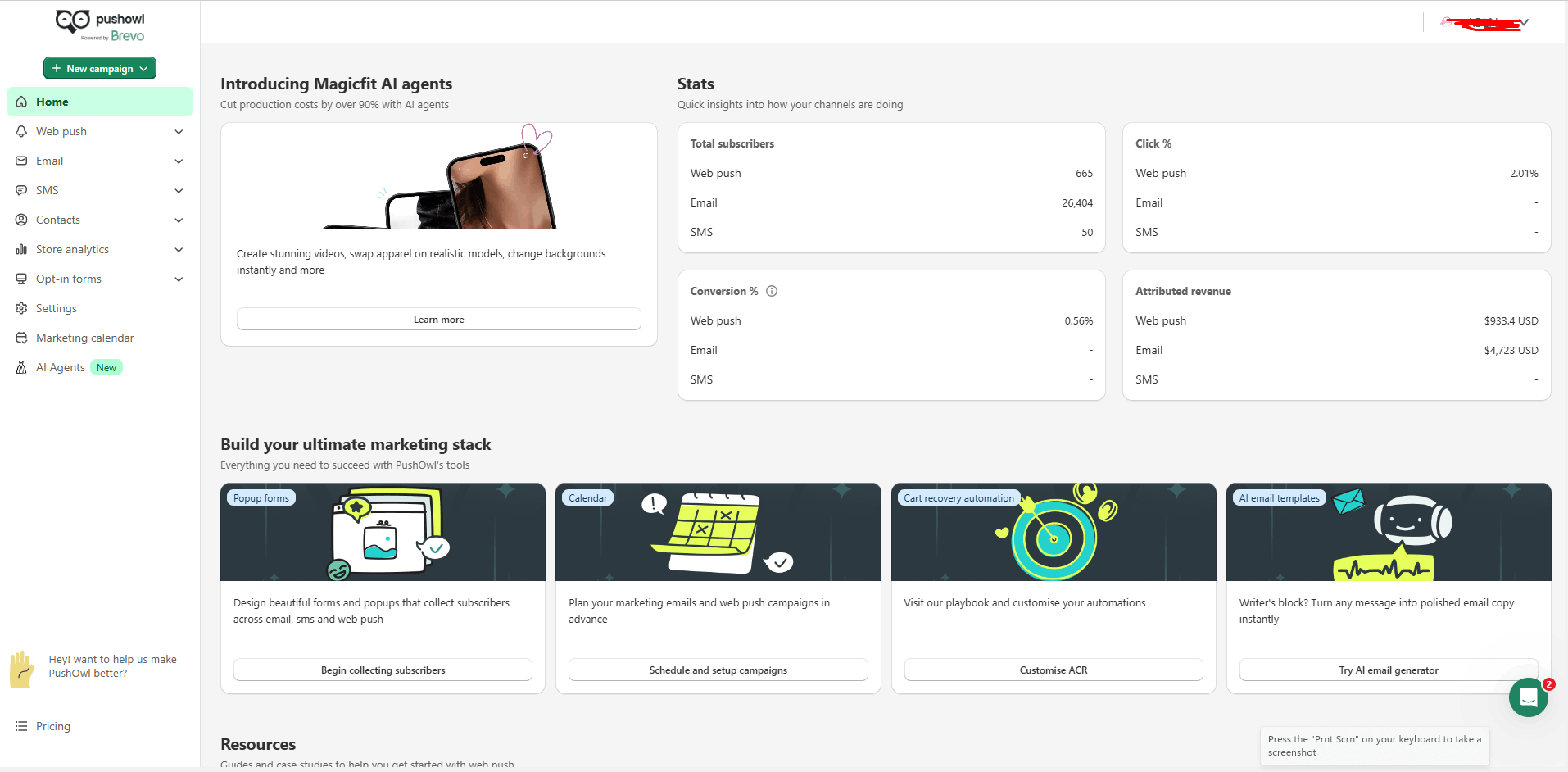This screenshot has height=772, width=1568.
Task: Click the Home house icon
Action: 21,102
